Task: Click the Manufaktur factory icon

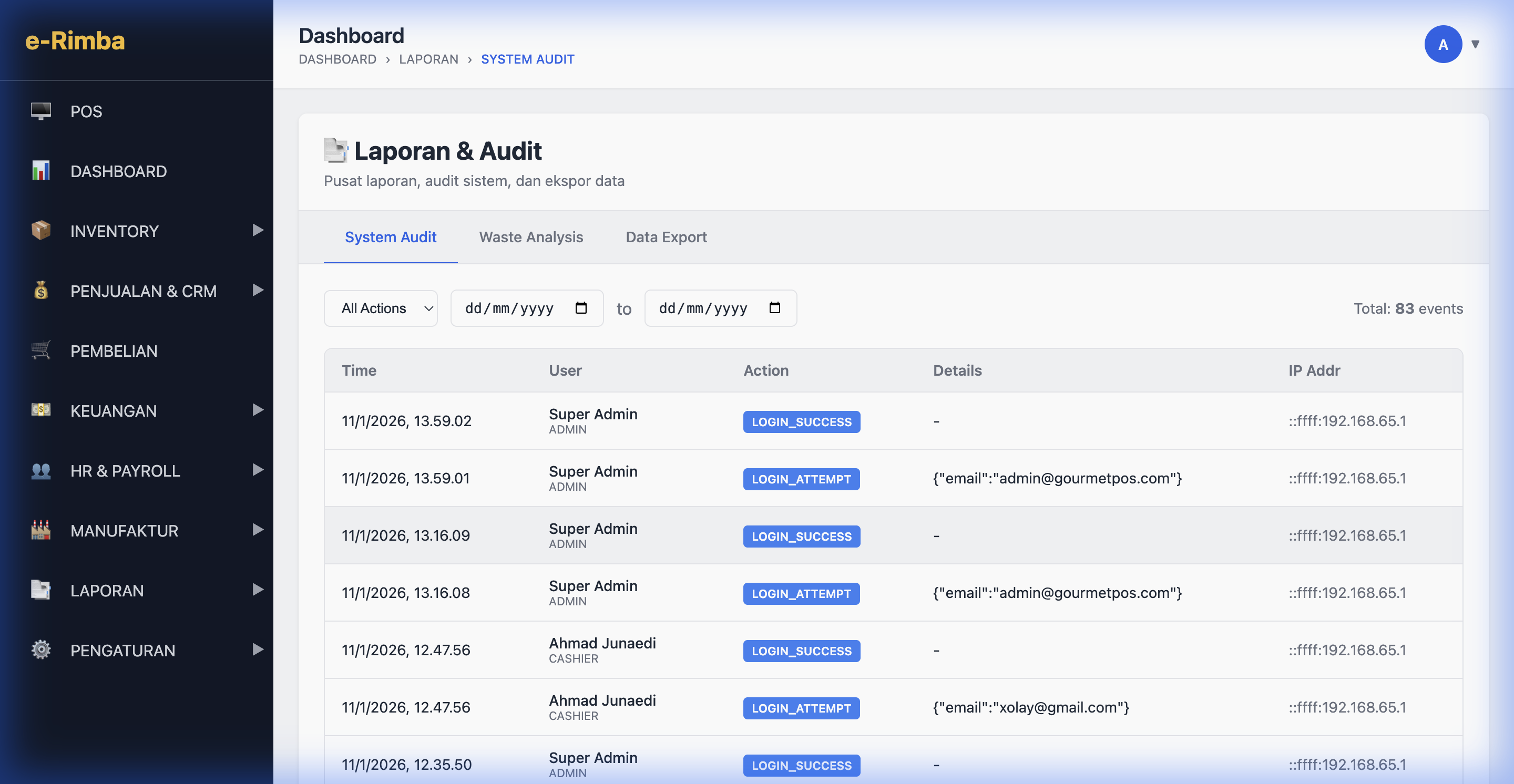Action: point(39,530)
